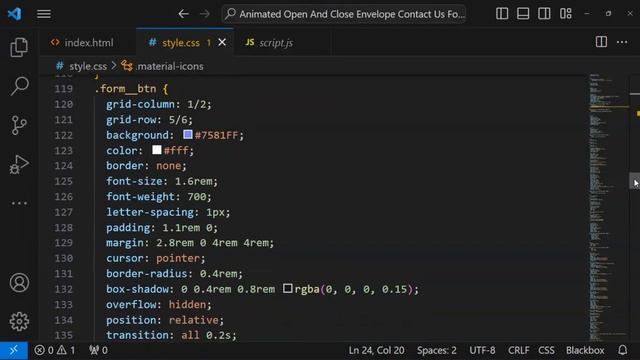Go back with the left arrow

pyautogui.click(x=183, y=14)
